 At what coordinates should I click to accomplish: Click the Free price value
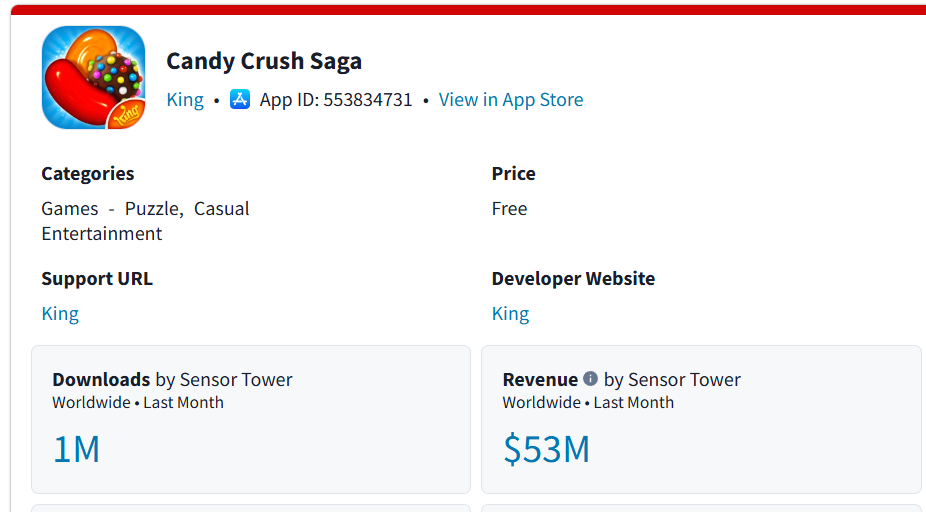tap(509, 209)
